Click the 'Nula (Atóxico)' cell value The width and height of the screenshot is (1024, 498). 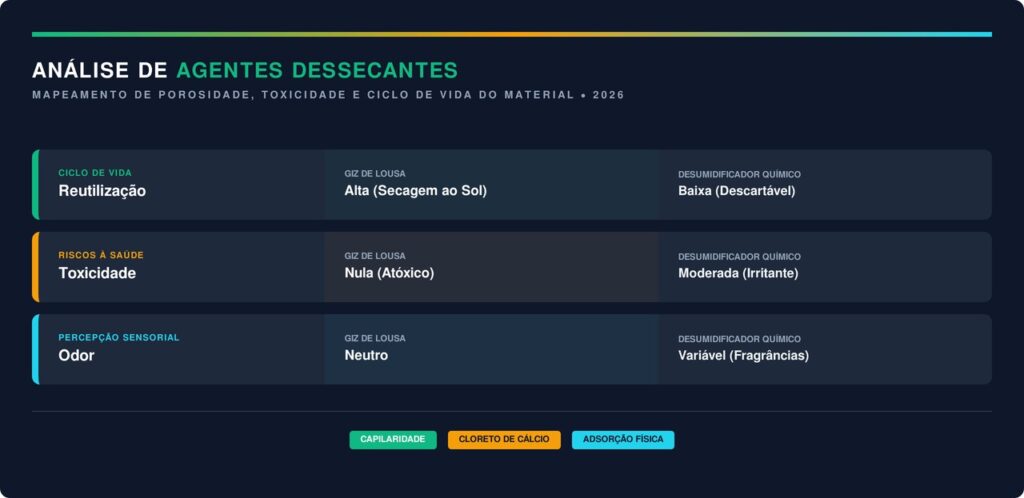pyautogui.click(x=389, y=273)
